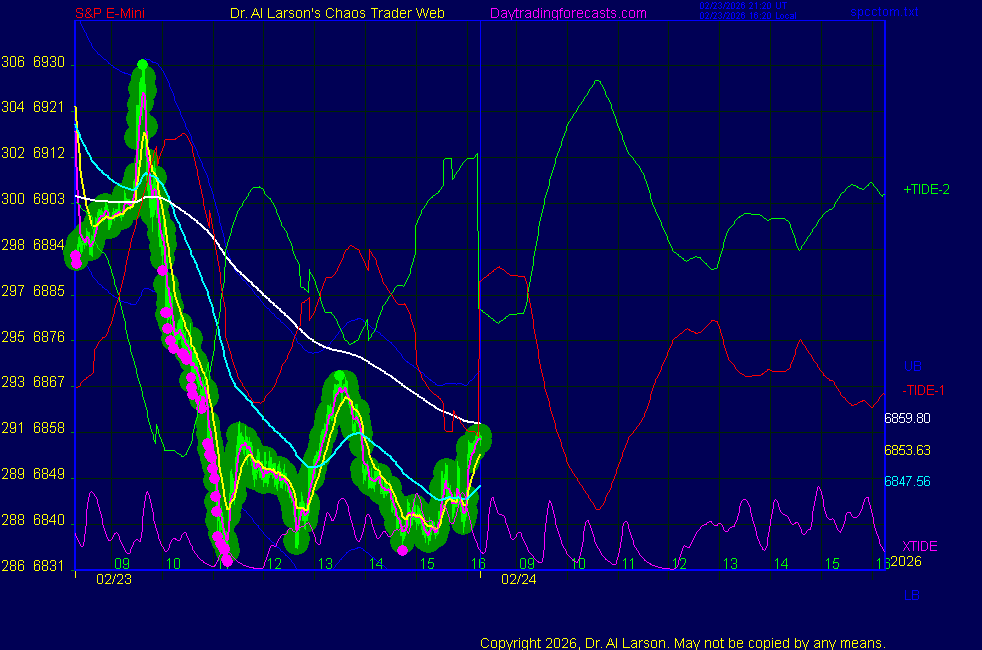This screenshot has width=982, height=650.
Task: Click the UB upper band label
Action: (x=912, y=366)
